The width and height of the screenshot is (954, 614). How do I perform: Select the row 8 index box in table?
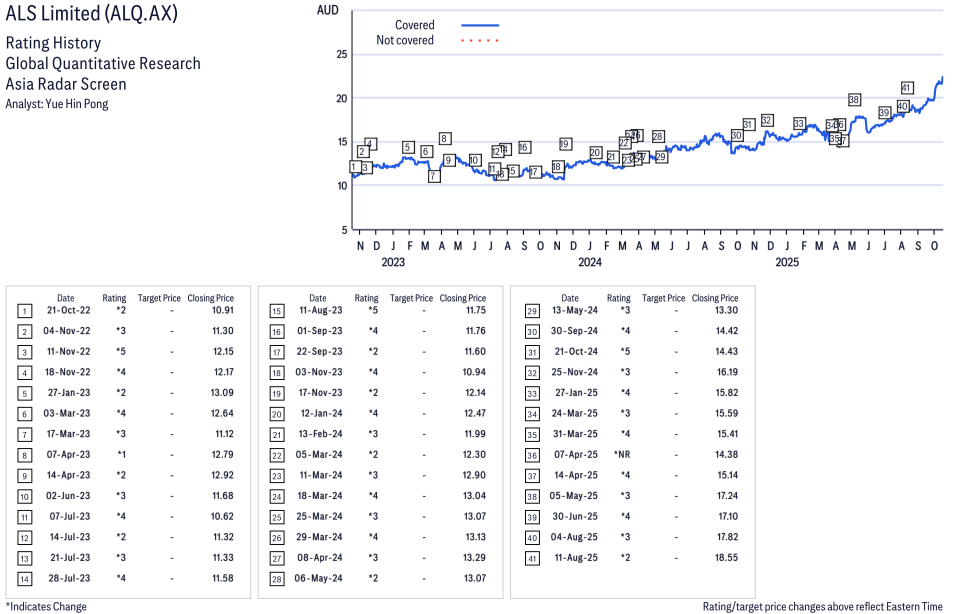23,455
